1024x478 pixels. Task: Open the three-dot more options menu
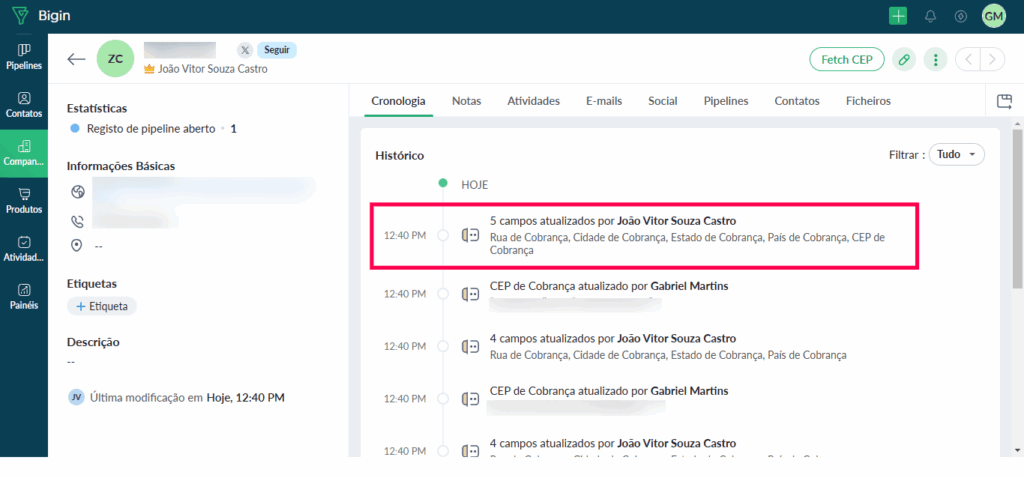point(935,60)
